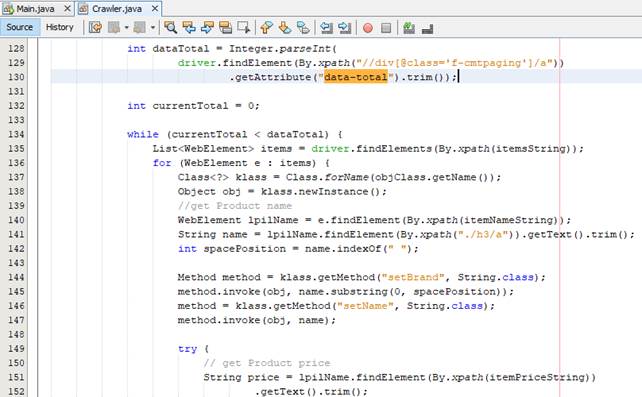The image size is (642, 397).
Task: Jump to Next Bookmark
Action: [x=285, y=27]
